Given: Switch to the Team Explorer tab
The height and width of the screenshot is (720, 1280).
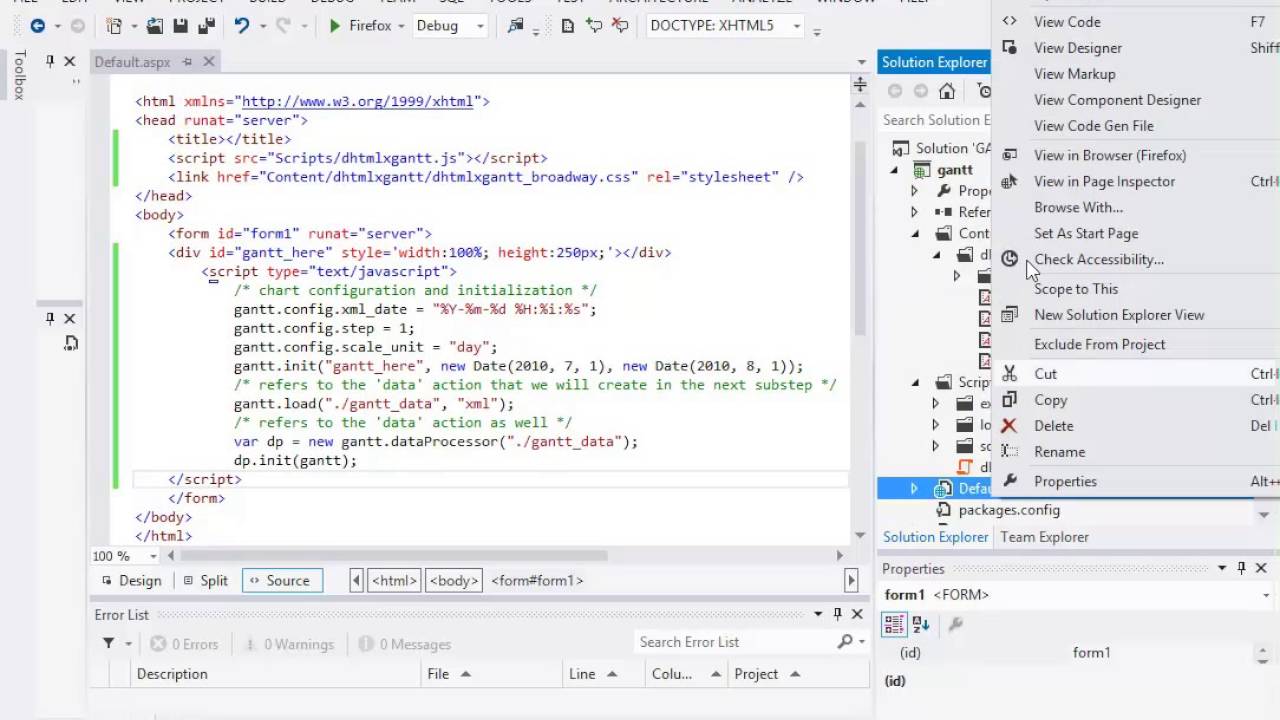Looking at the screenshot, I should click(x=1044, y=537).
